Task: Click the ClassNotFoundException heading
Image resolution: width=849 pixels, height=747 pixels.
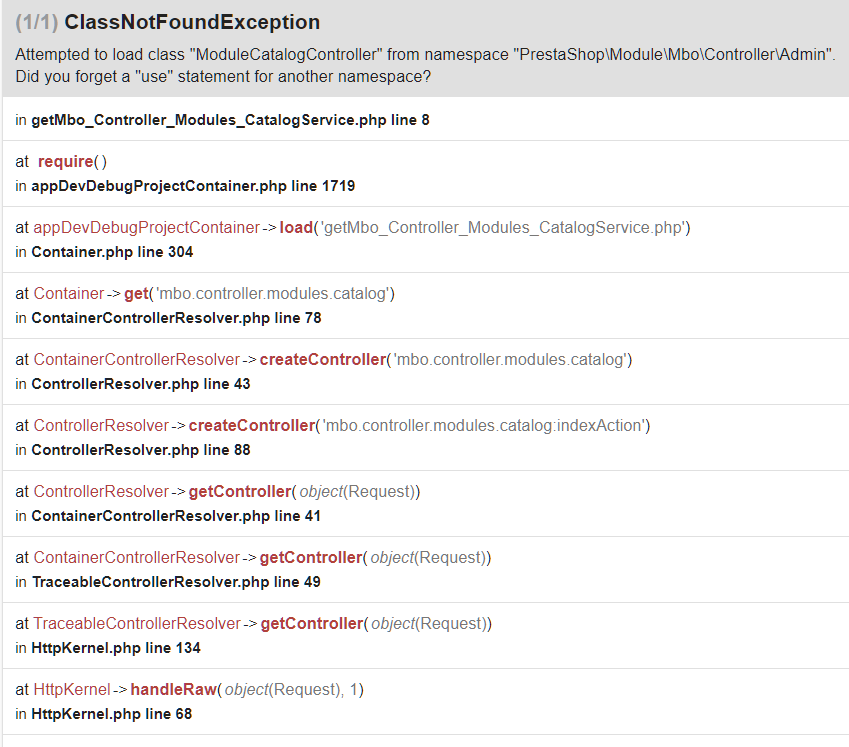Action: click(192, 22)
